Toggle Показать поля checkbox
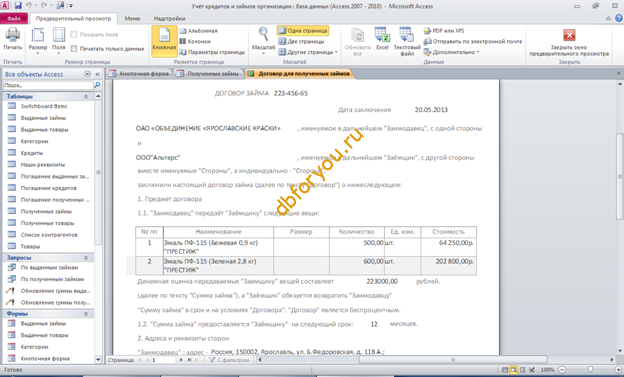Screen dimensions: 624x377 pyautogui.click(x=74, y=35)
